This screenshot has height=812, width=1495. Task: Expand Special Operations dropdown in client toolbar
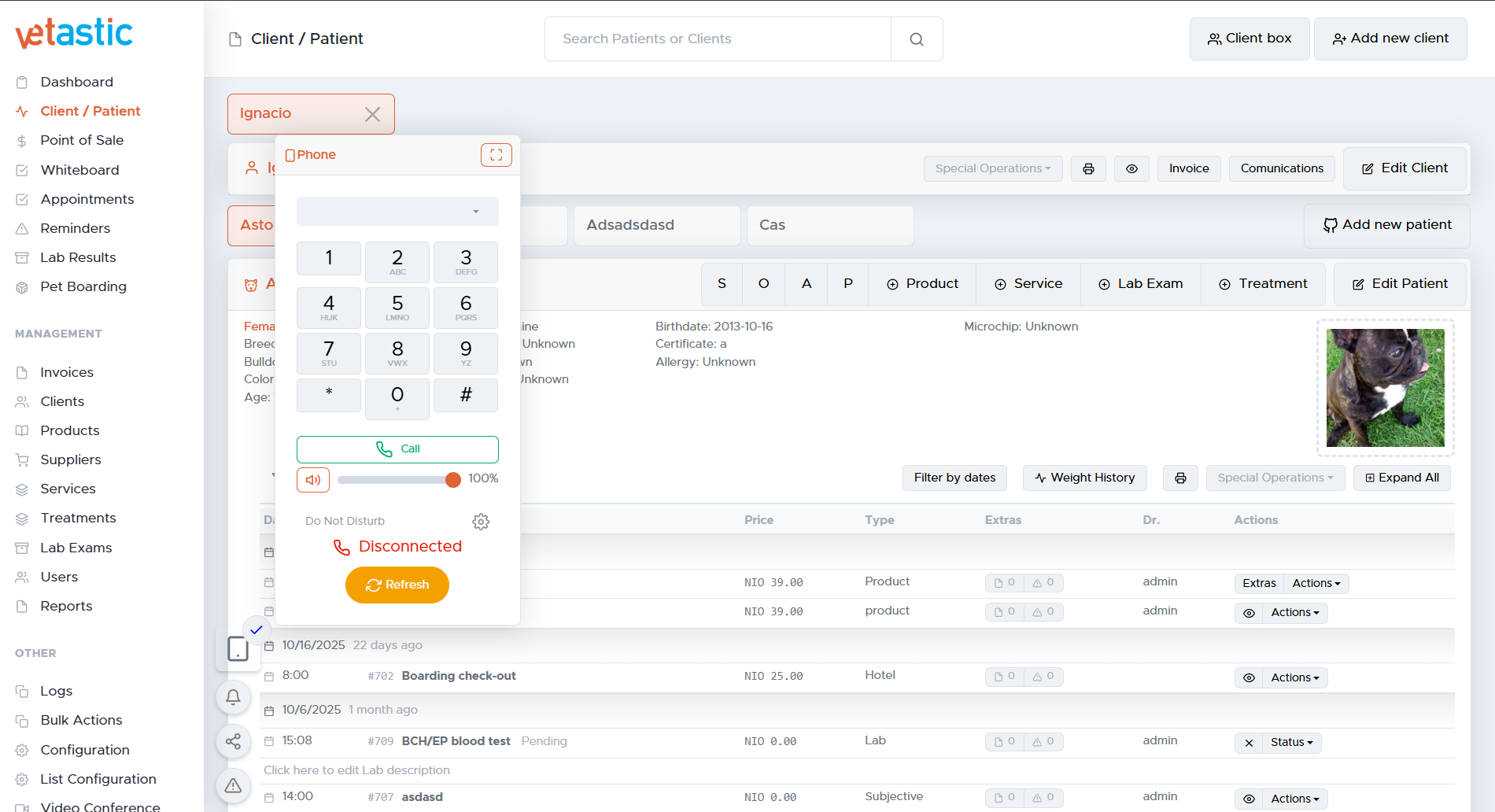(x=992, y=168)
